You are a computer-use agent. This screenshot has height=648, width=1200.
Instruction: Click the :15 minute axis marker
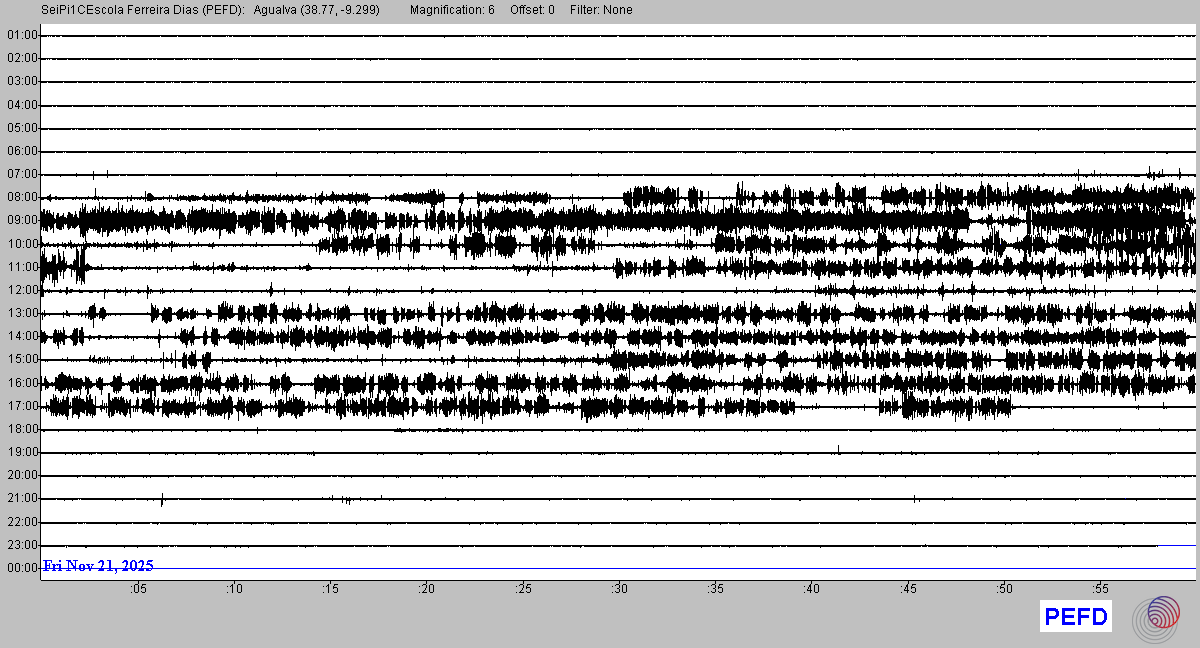[x=331, y=589]
